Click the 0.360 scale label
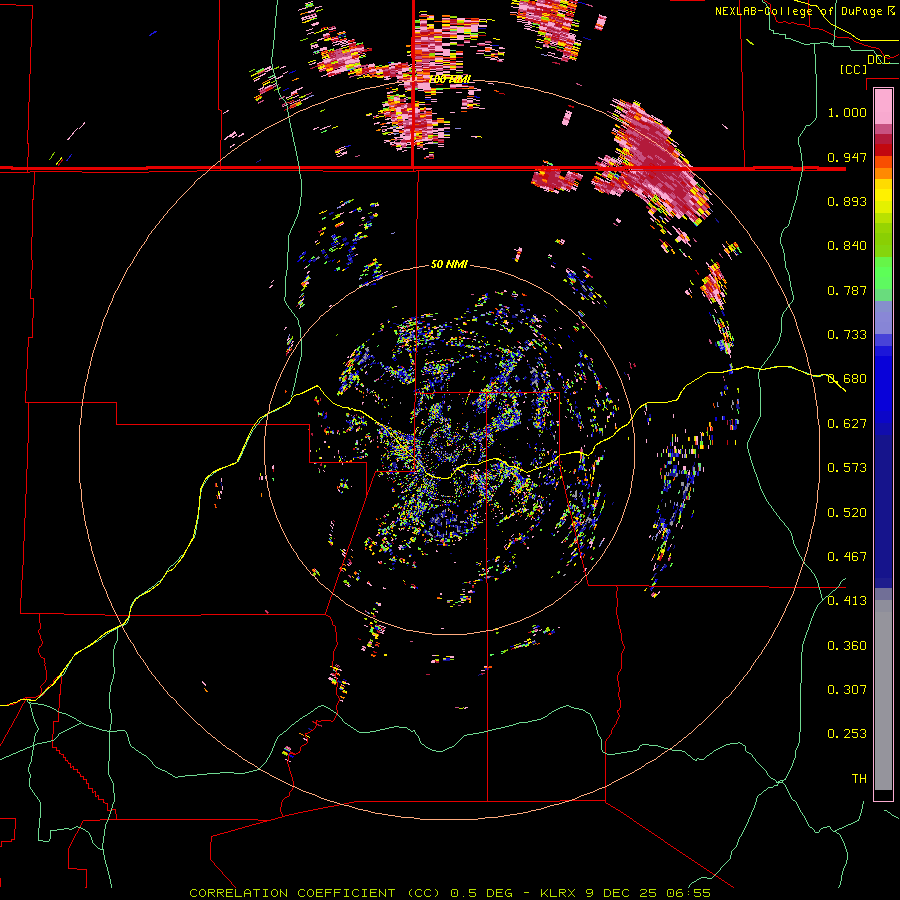Image resolution: width=900 pixels, height=900 pixels. click(847, 646)
